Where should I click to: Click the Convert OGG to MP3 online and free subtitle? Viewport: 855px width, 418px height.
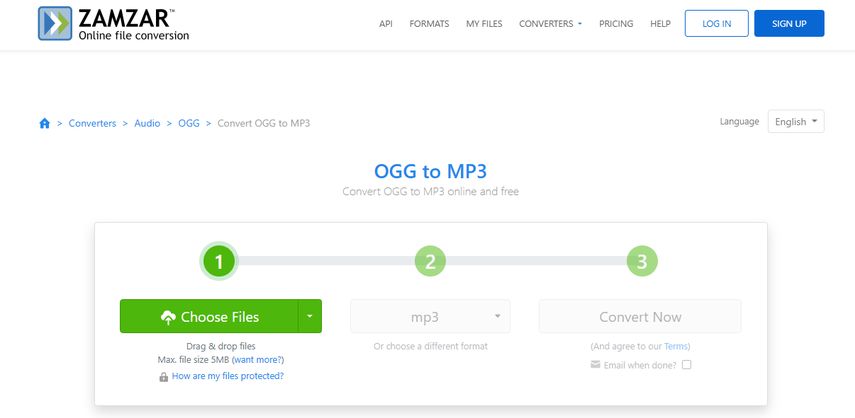pyautogui.click(x=430, y=192)
